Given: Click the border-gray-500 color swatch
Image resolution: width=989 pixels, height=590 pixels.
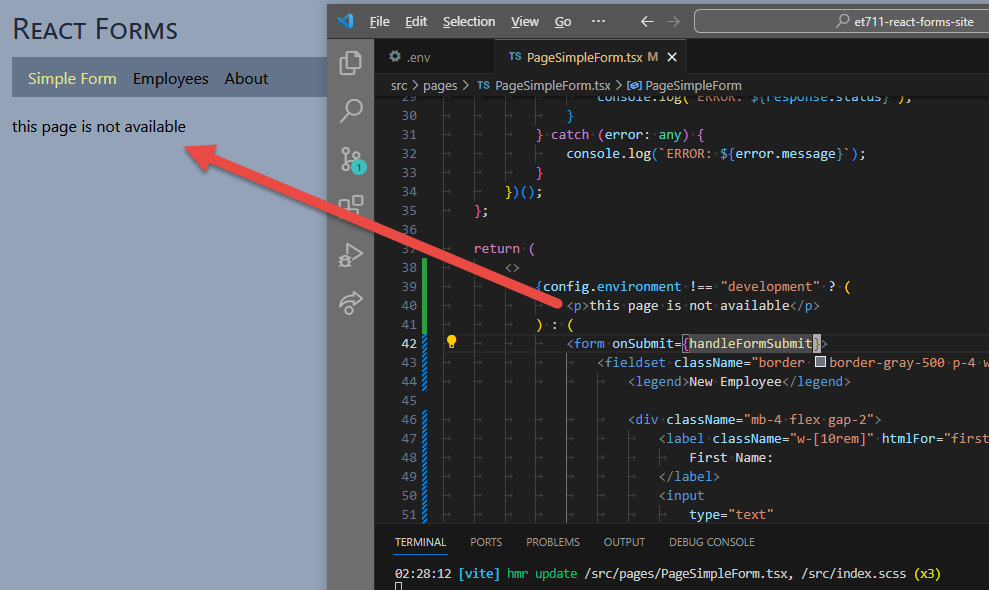Looking at the screenshot, I should click(820, 362).
